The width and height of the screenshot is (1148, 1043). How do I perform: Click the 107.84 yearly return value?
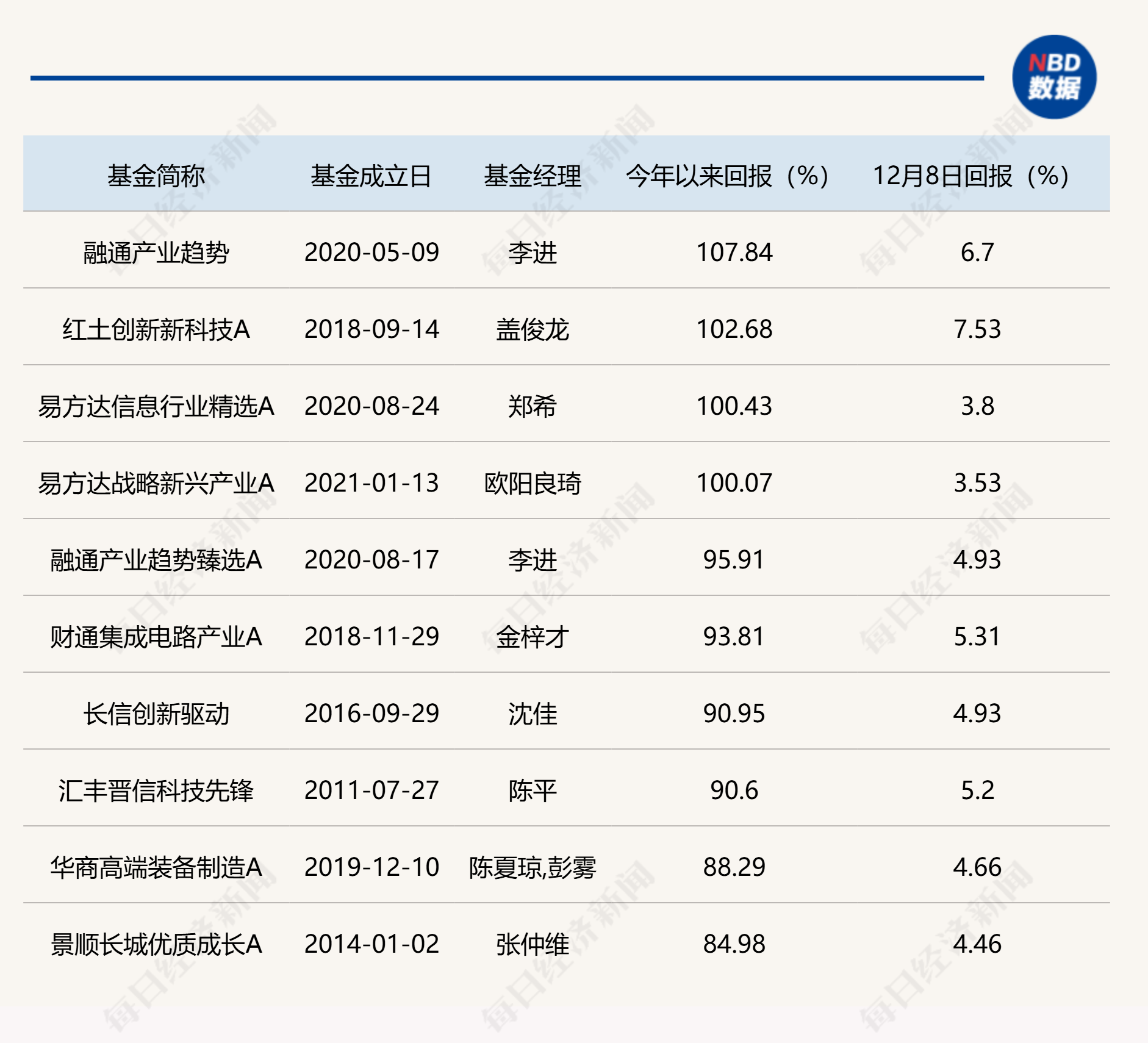734,253
